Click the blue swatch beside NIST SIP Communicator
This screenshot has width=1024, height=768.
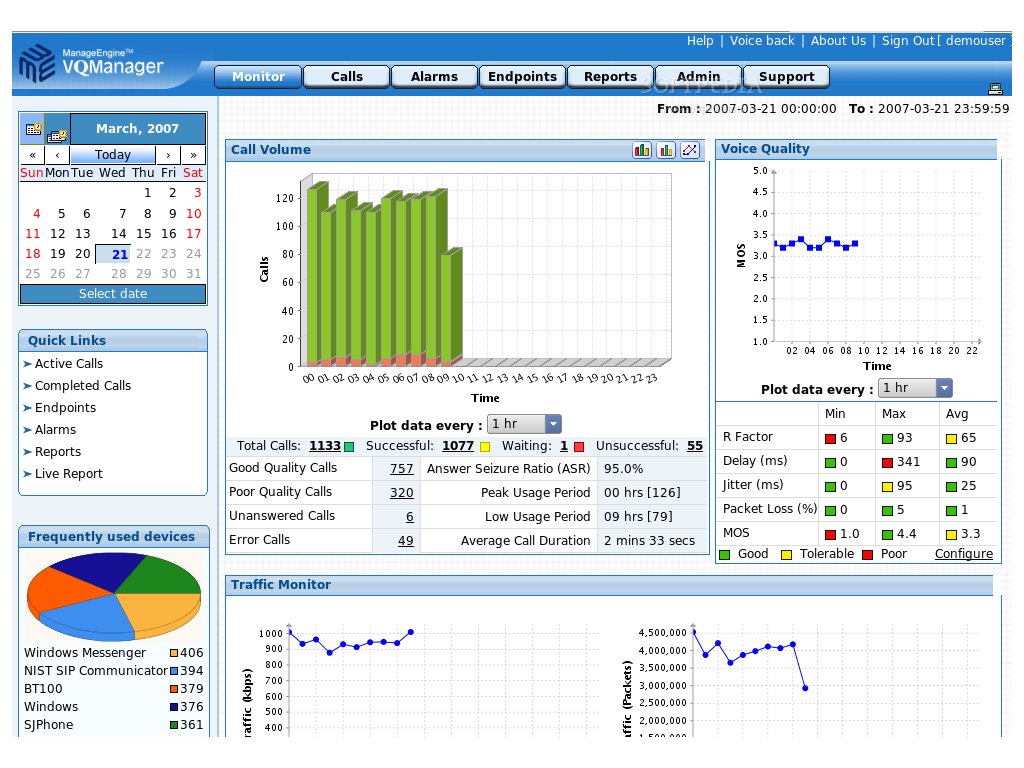pos(174,671)
